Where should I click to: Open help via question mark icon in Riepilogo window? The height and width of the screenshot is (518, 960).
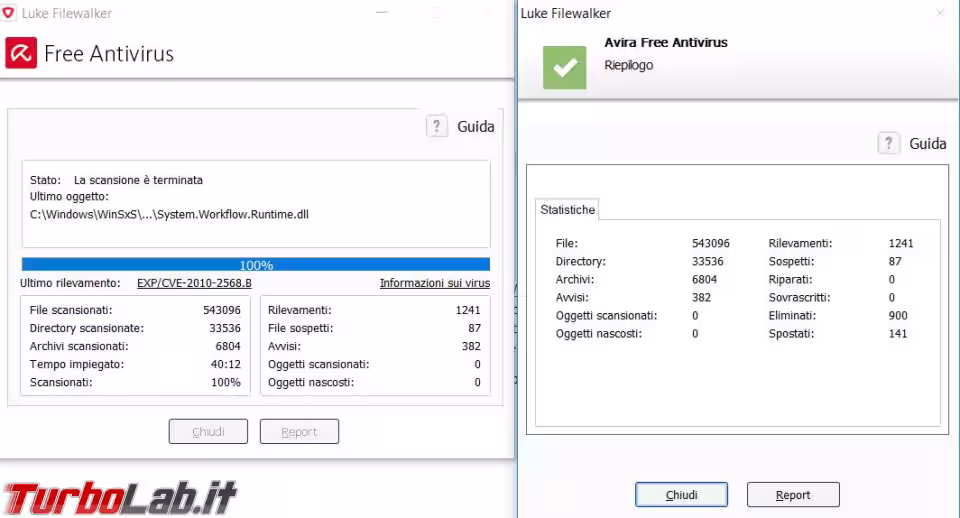click(x=888, y=144)
